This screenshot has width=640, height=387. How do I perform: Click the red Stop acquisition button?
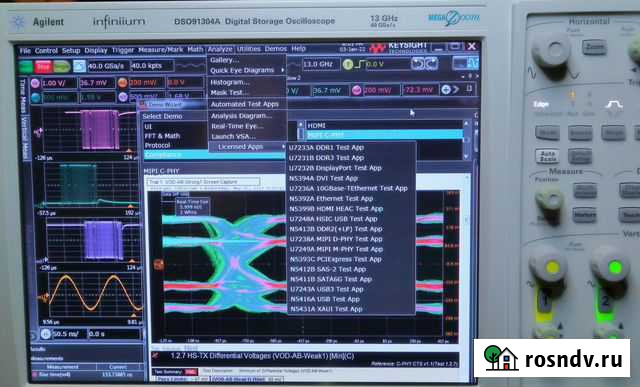[x=43, y=67]
